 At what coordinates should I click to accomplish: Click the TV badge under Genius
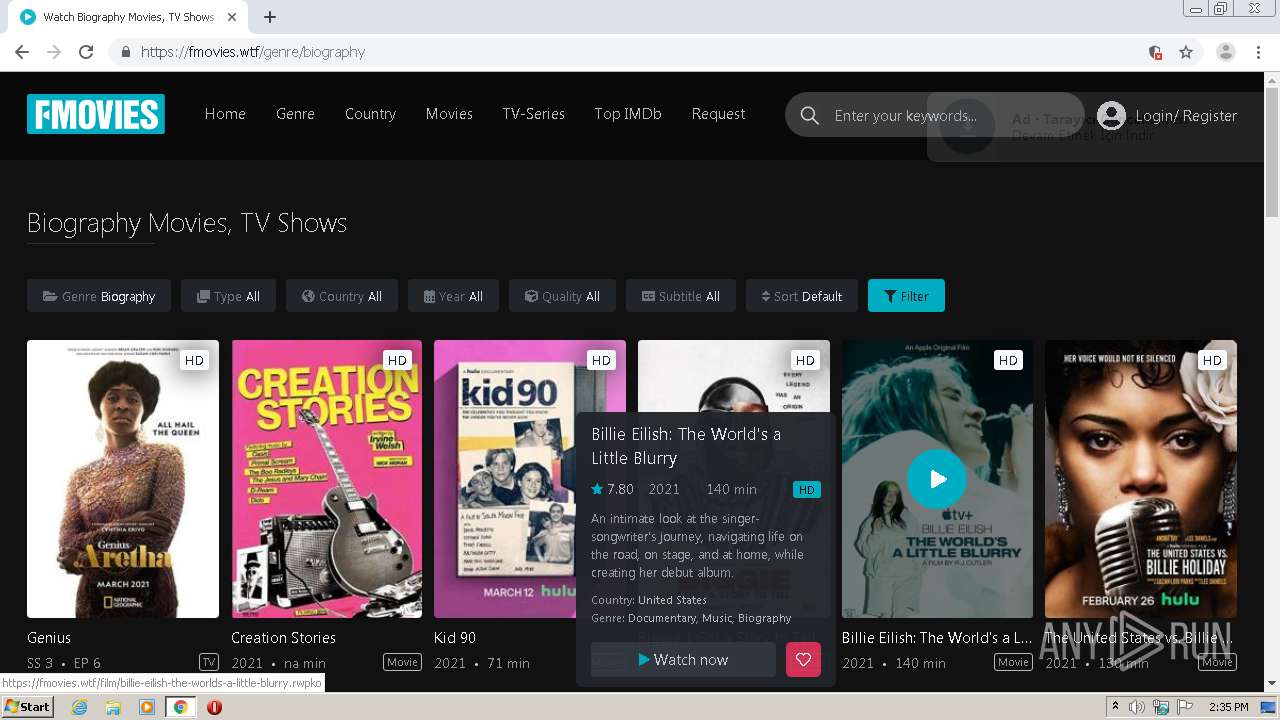[x=209, y=662]
